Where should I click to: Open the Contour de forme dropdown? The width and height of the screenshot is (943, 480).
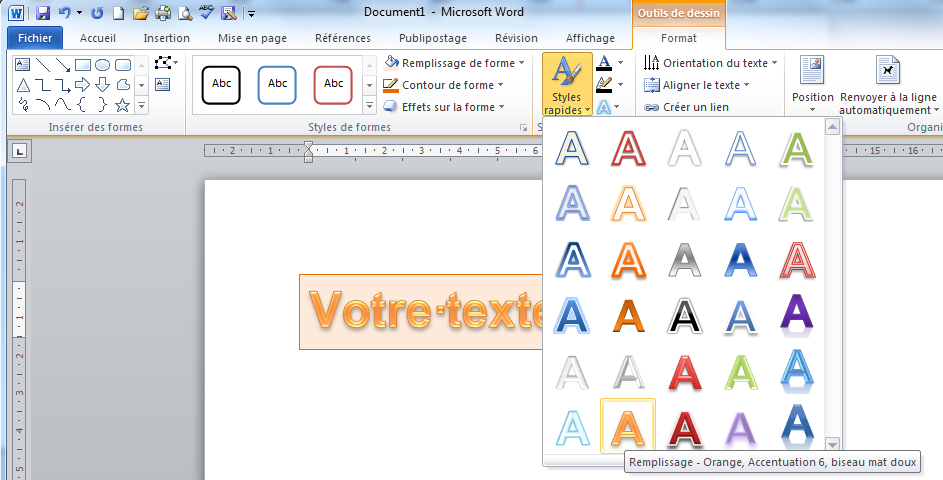(x=444, y=85)
